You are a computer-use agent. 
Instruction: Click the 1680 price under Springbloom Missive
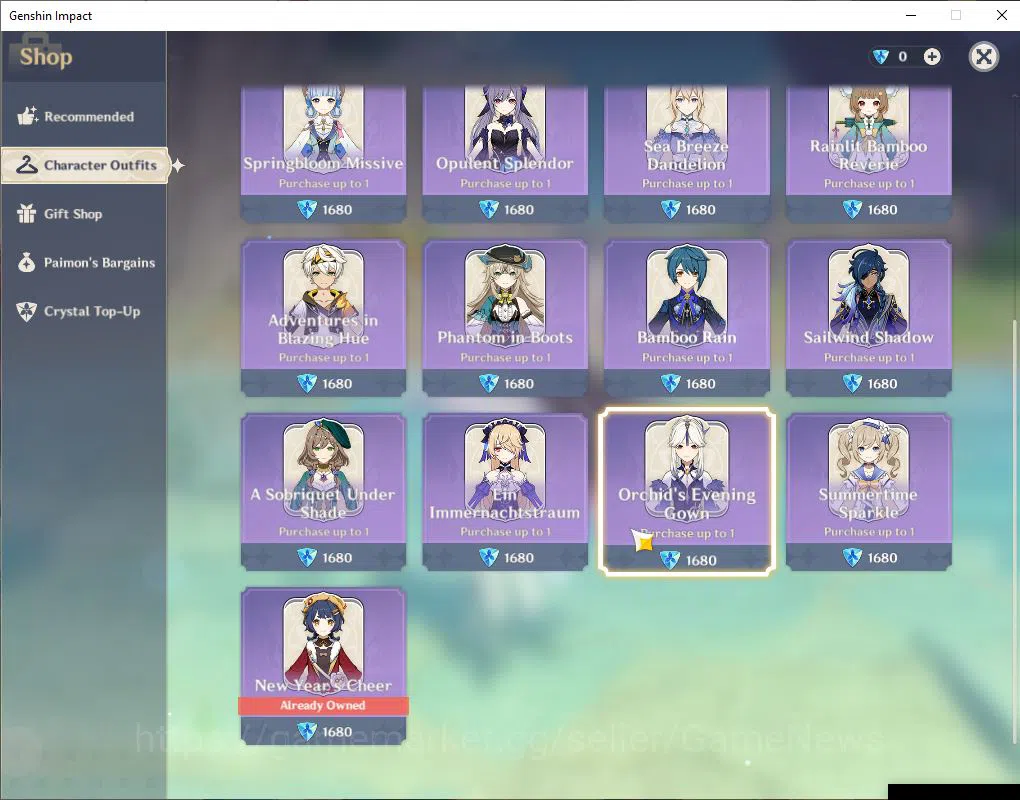tap(337, 209)
